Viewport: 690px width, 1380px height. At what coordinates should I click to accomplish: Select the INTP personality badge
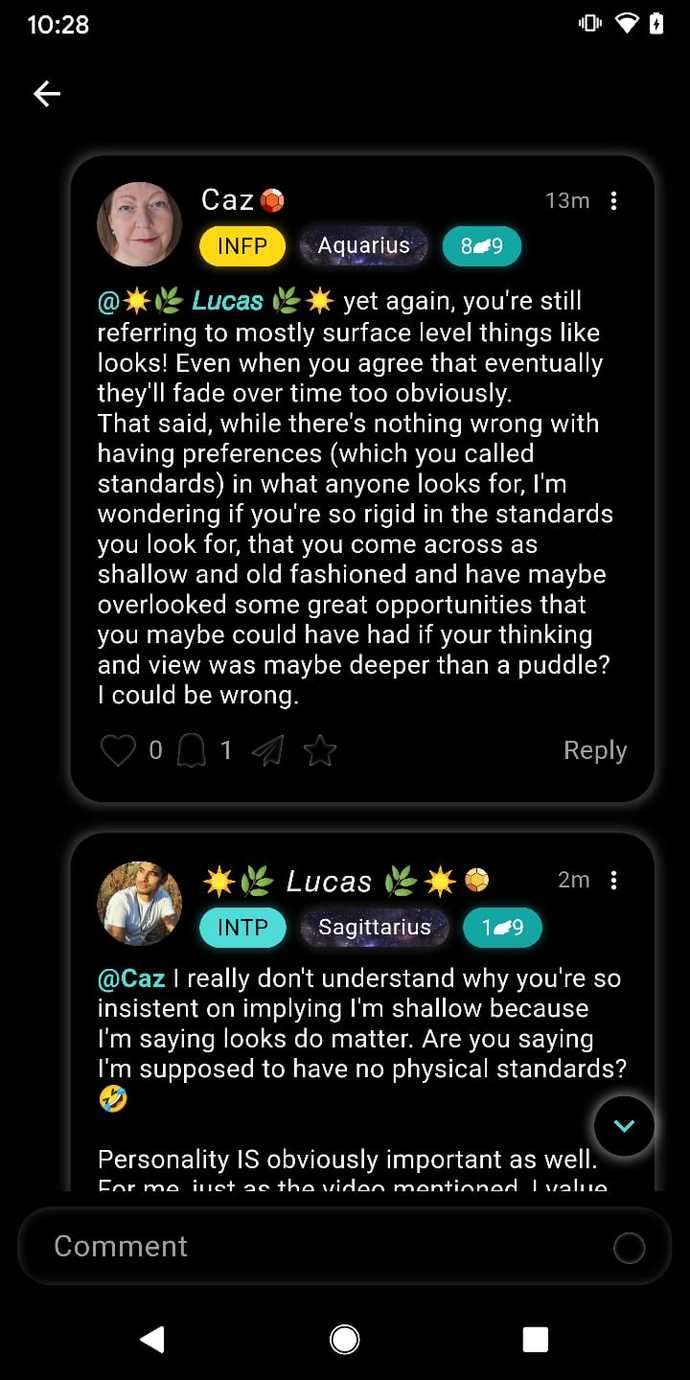[x=243, y=927]
